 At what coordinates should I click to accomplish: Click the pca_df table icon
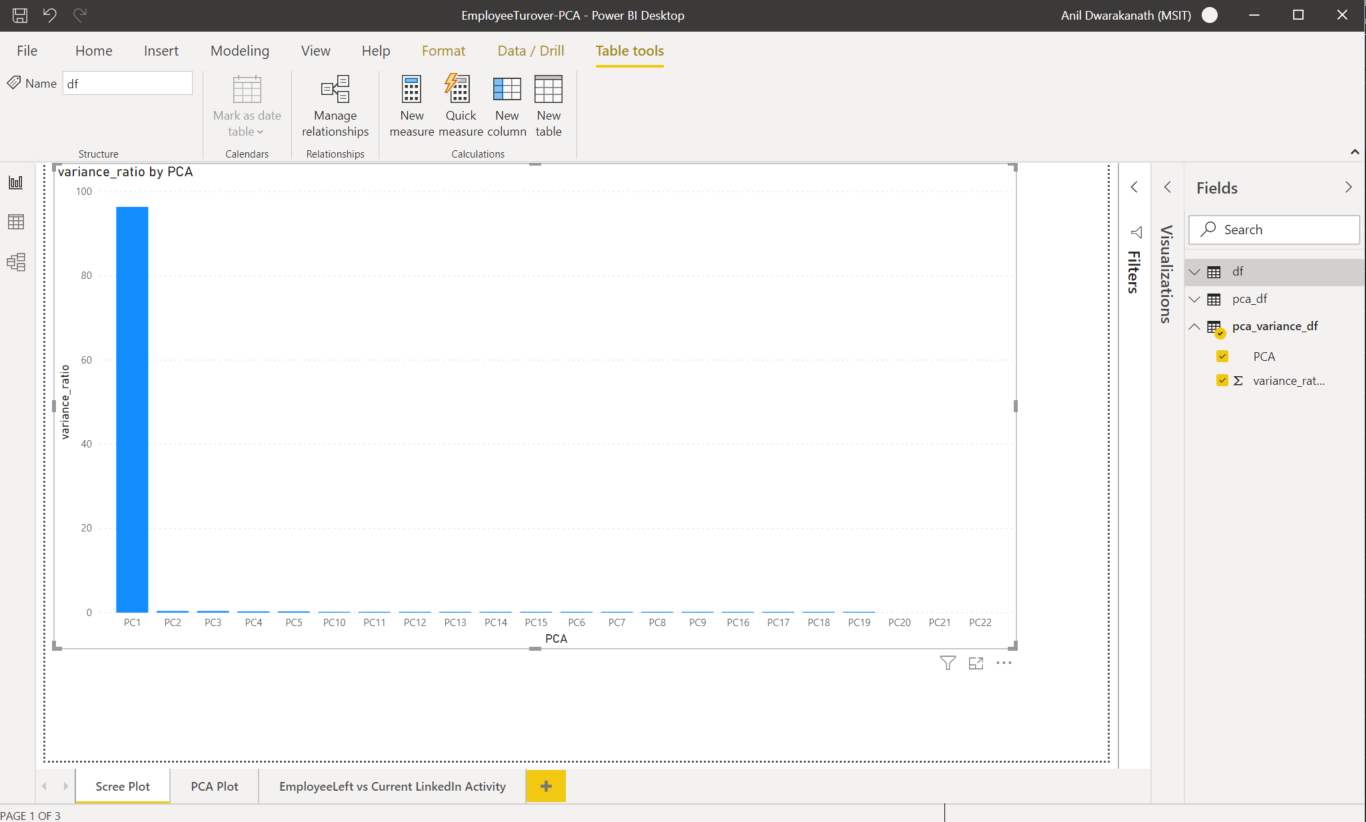(x=1214, y=299)
